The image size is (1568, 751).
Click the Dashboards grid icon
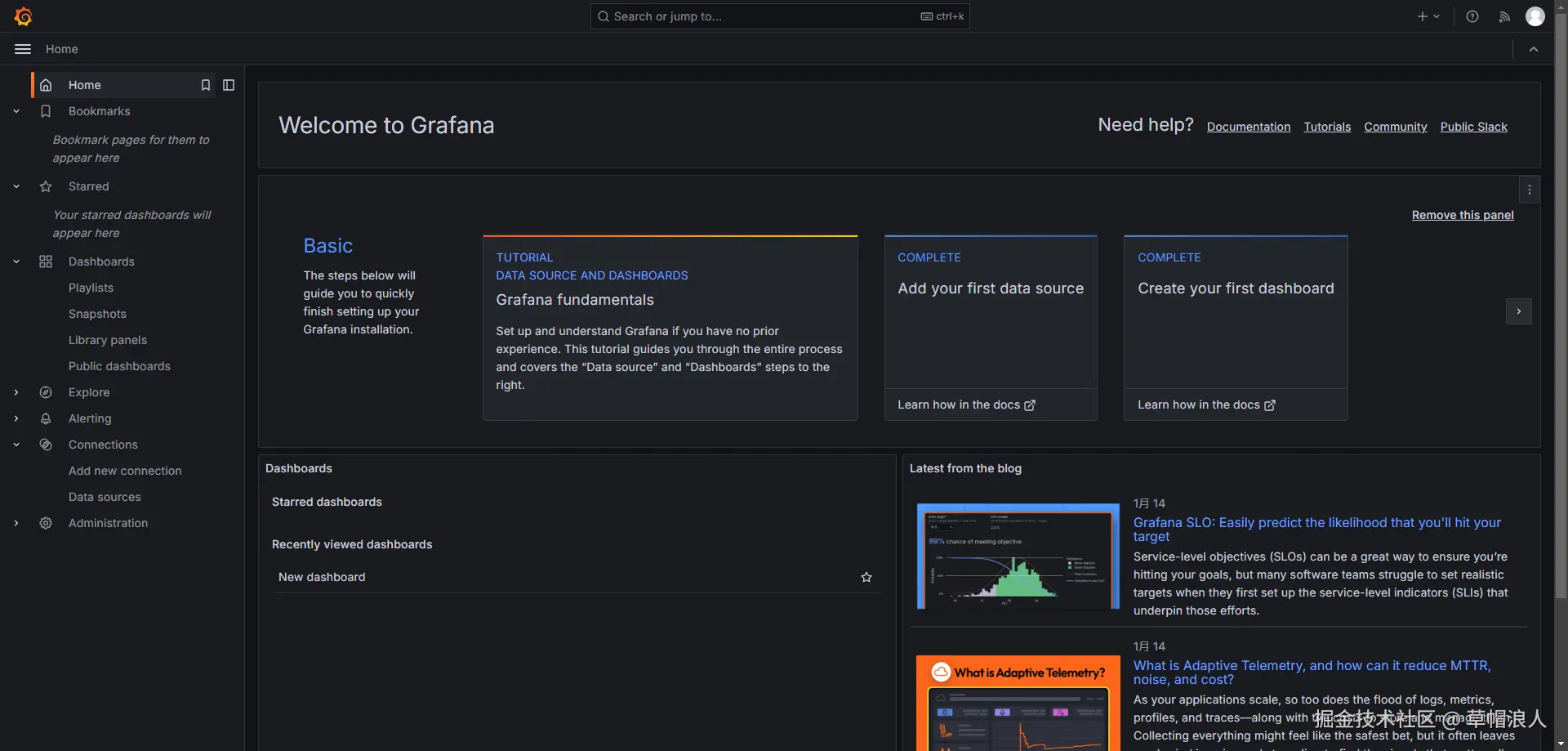(46, 262)
